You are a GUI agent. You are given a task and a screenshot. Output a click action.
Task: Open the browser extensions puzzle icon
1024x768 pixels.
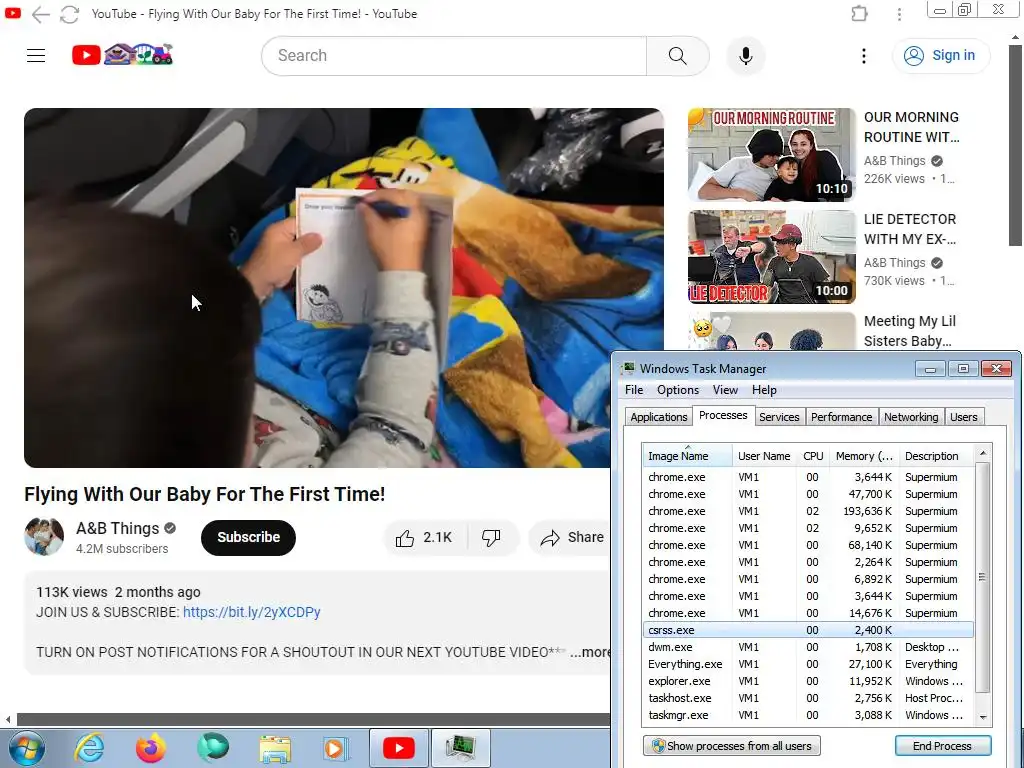tap(859, 14)
